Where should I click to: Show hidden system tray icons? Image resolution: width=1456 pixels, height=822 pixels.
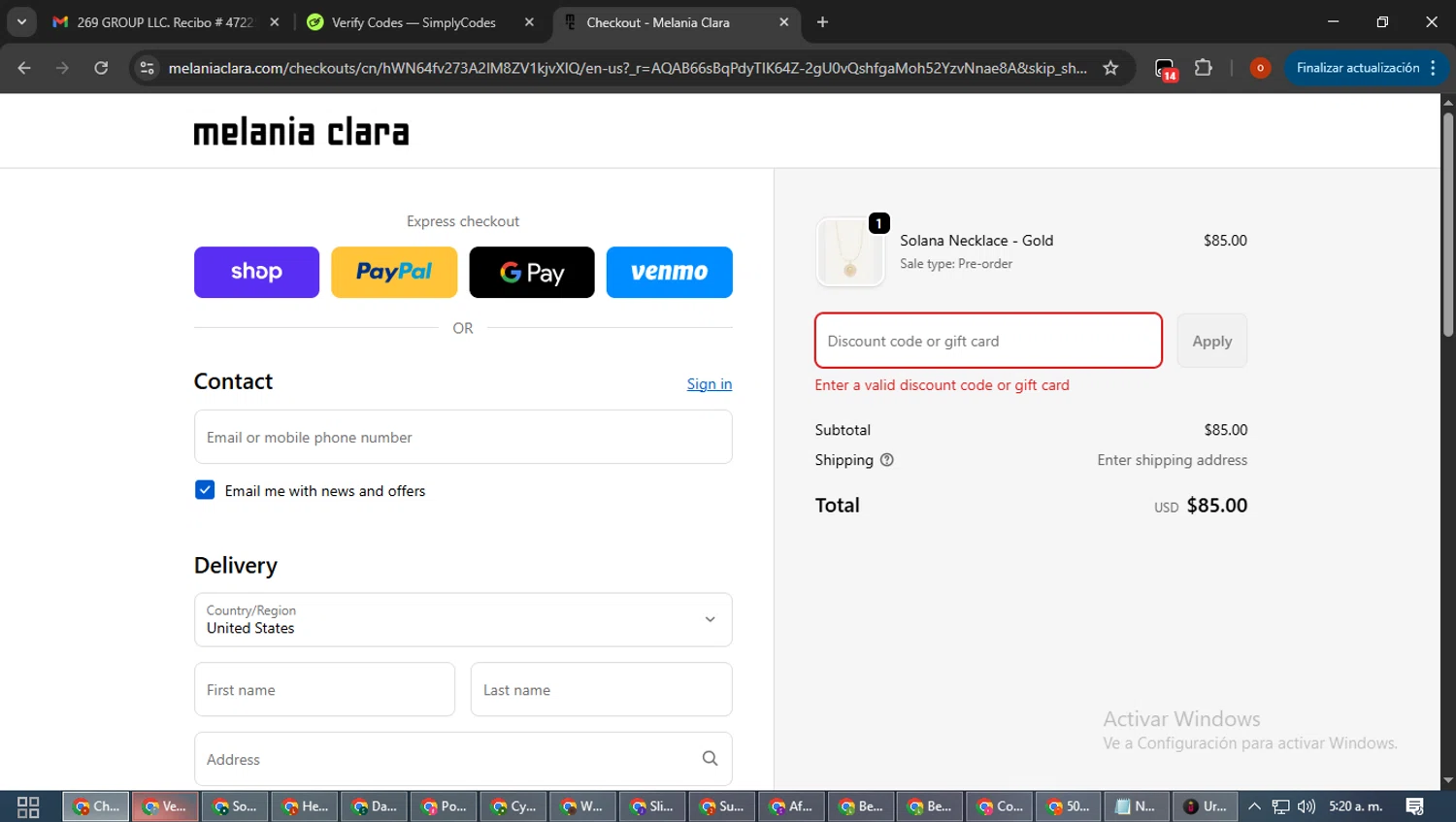click(1254, 806)
